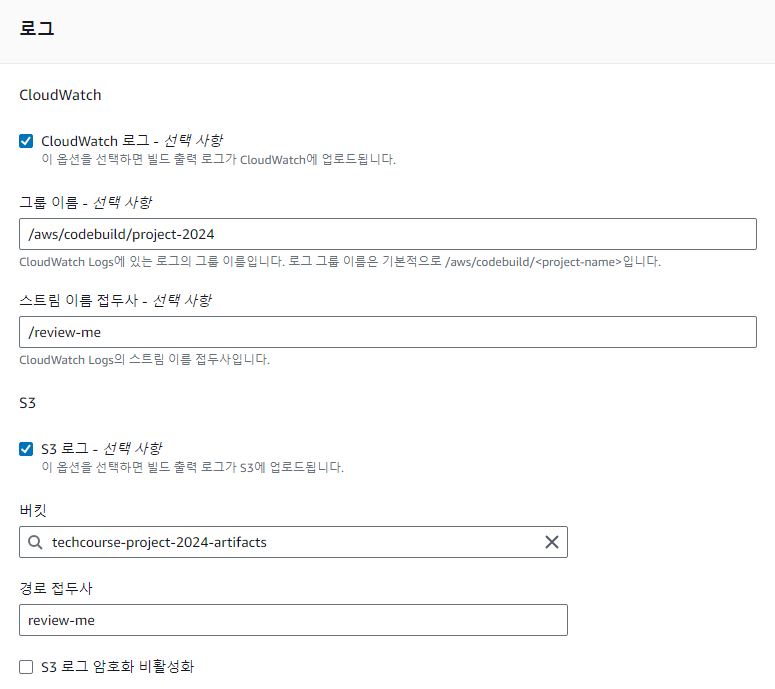Screen dimensions: 775x689
Task: Click the 경로 접두사 label
Action: (x=56, y=588)
